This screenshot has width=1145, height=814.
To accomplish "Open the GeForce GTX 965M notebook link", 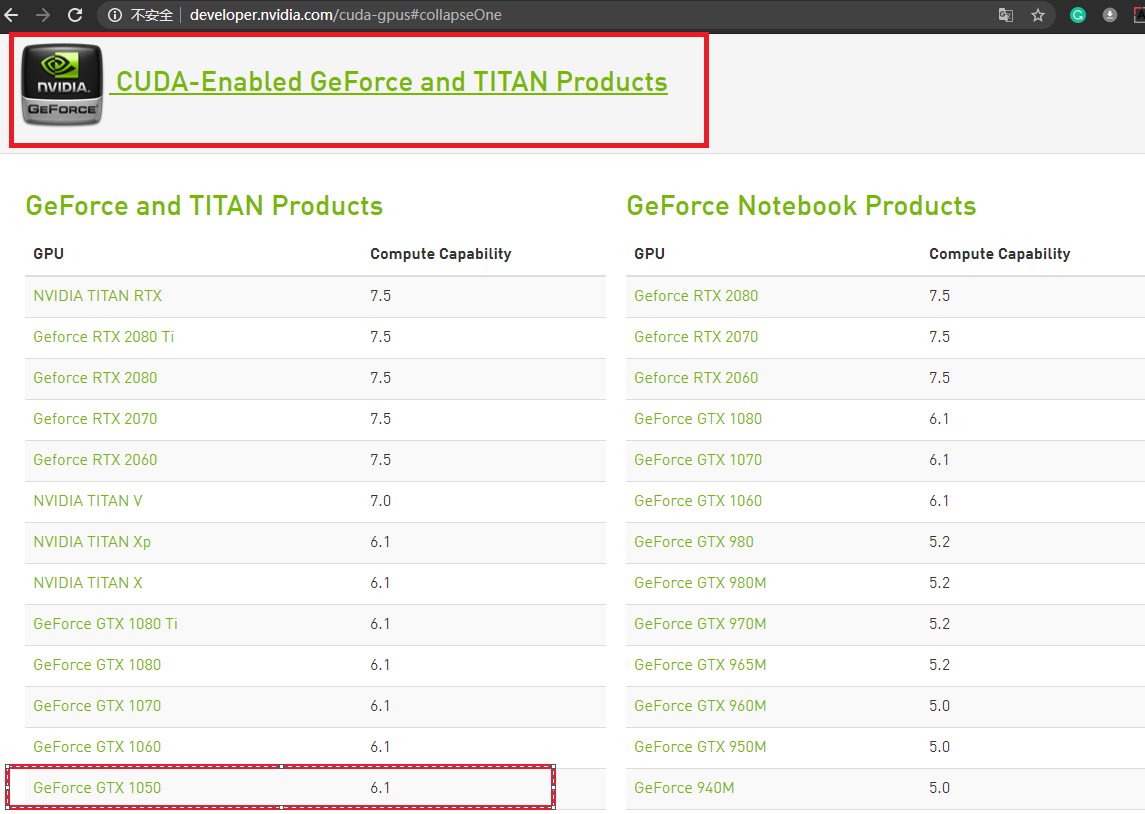I will [x=700, y=665].
